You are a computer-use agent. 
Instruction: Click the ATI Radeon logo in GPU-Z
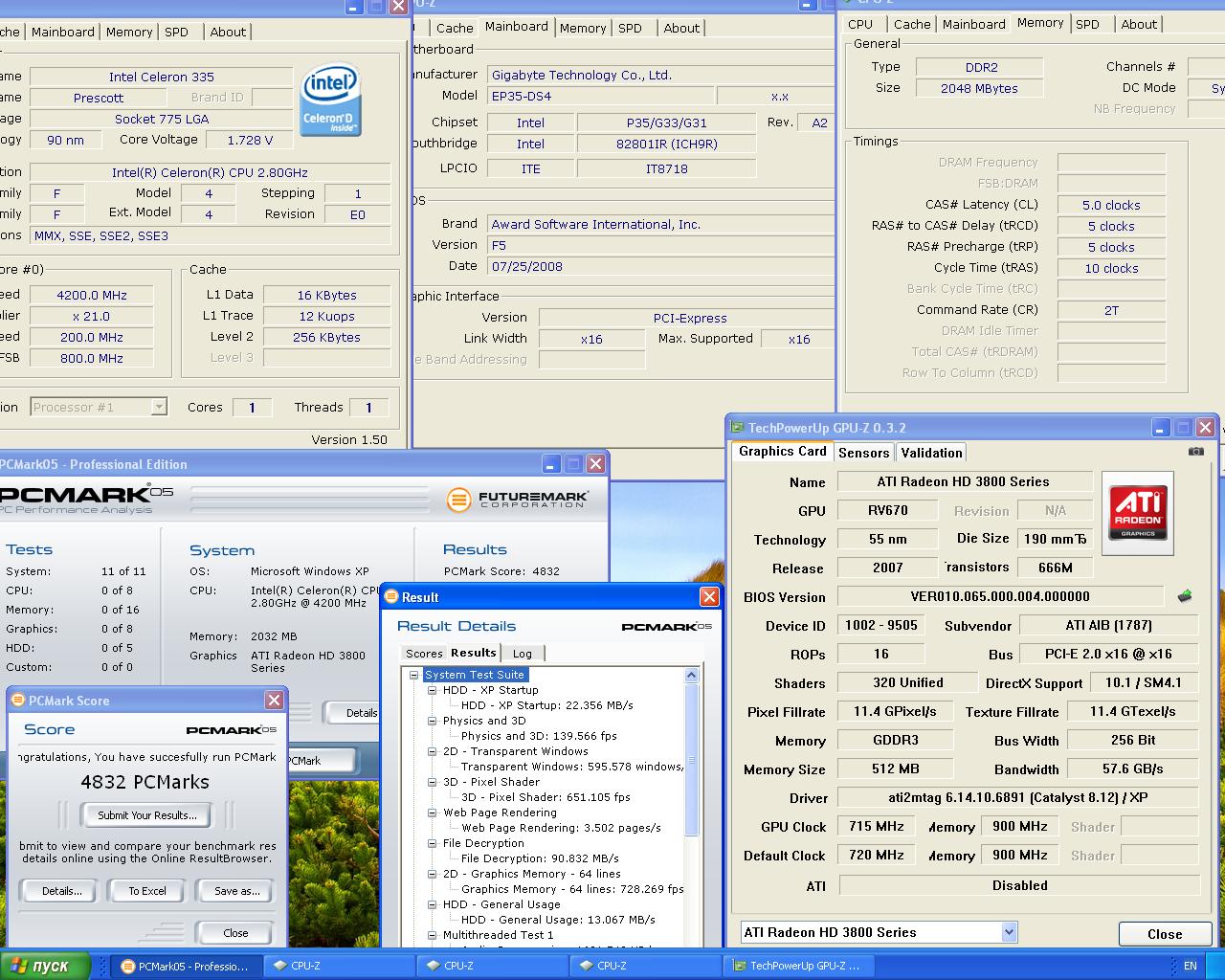[1137, 513]
